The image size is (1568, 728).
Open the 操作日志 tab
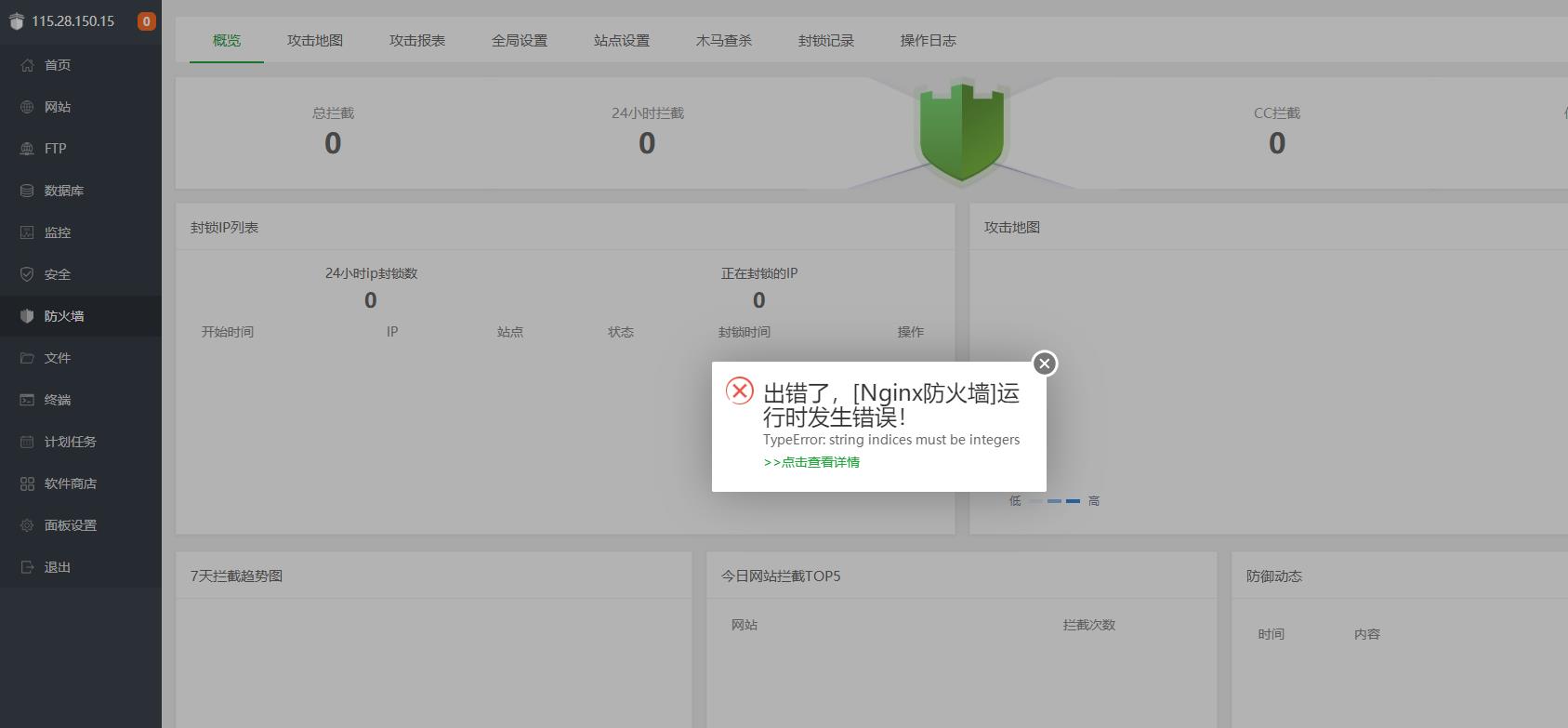(x=929, y=40)
